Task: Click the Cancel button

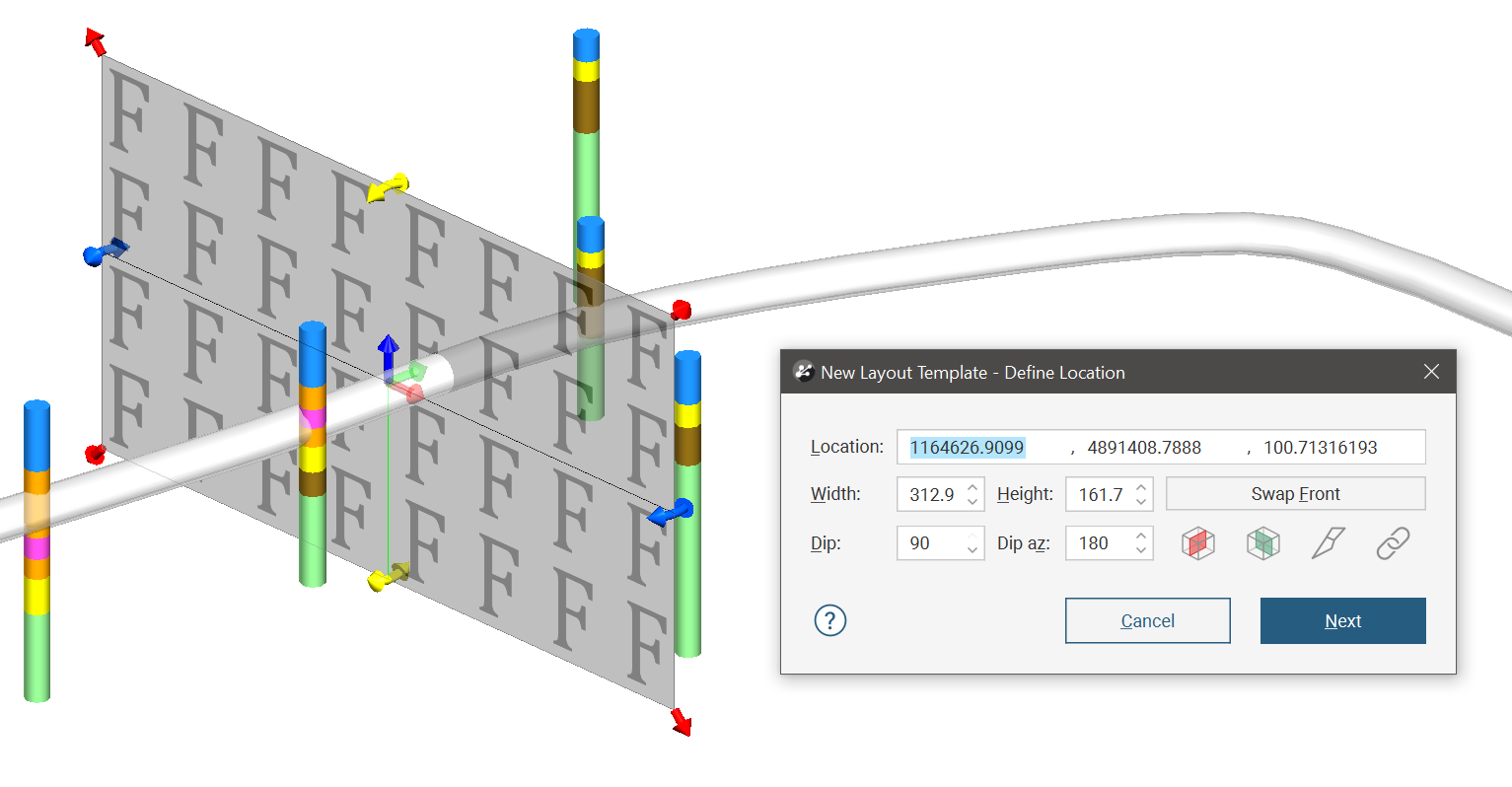Action: tap(1148, 620)
